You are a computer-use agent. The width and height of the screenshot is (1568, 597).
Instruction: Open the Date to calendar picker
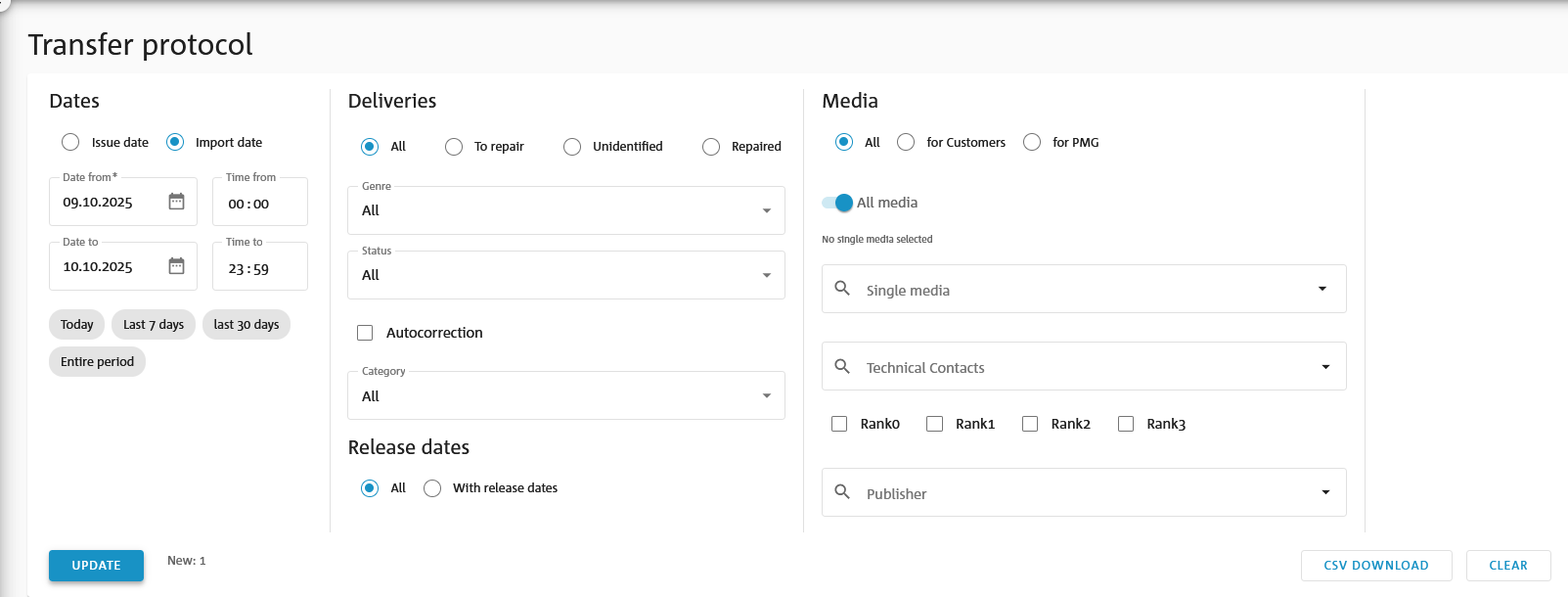[x=176, y=266]
